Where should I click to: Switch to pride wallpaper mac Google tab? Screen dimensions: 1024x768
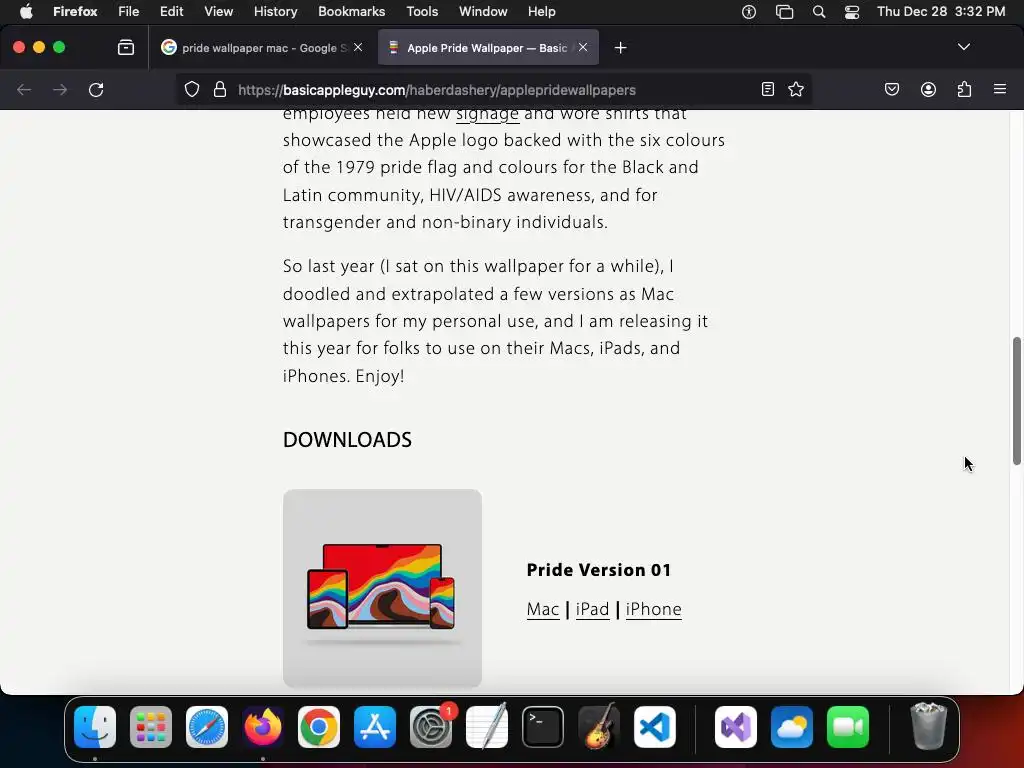pyautogui.click(x=263, y=48)
